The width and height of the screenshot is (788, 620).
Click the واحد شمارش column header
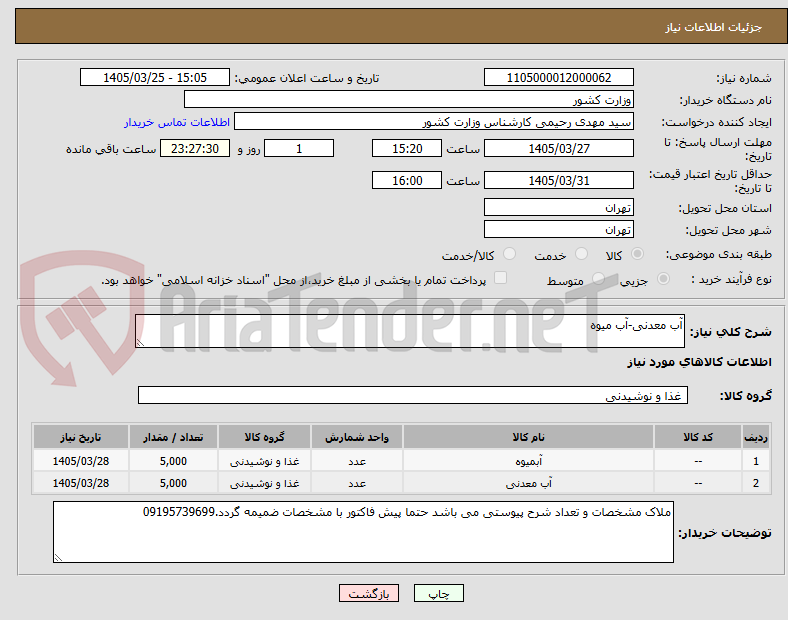[x=357, y=437]
